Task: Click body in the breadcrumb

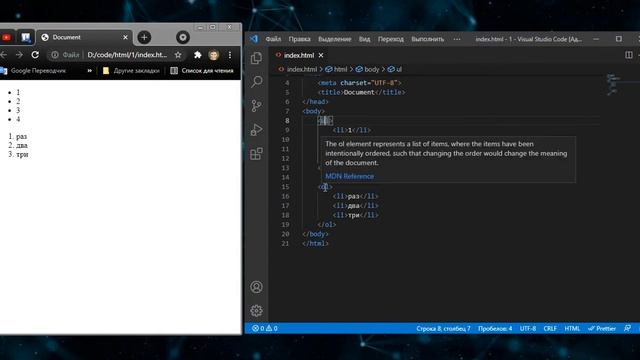Action: coord(371,69)
